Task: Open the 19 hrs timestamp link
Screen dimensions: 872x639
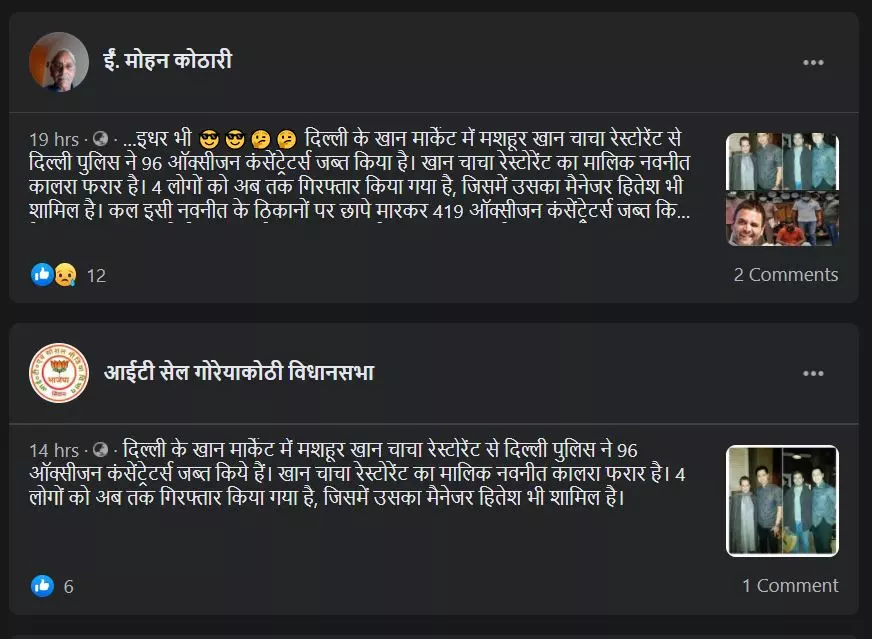Action: [x=54, y=139]
